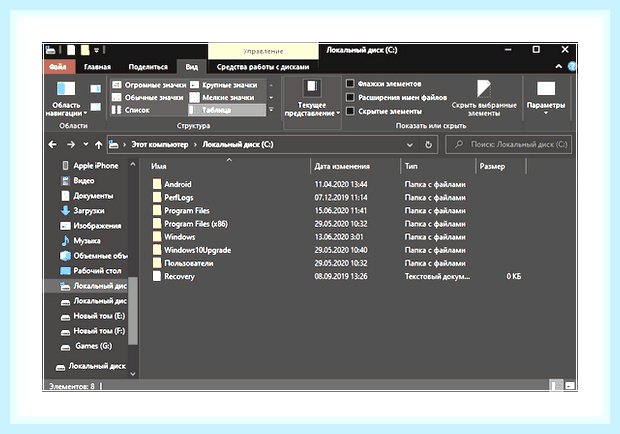This screenshot has width=620, height=434.
Task: Go back with the back arrow
Action: (52, 145)
